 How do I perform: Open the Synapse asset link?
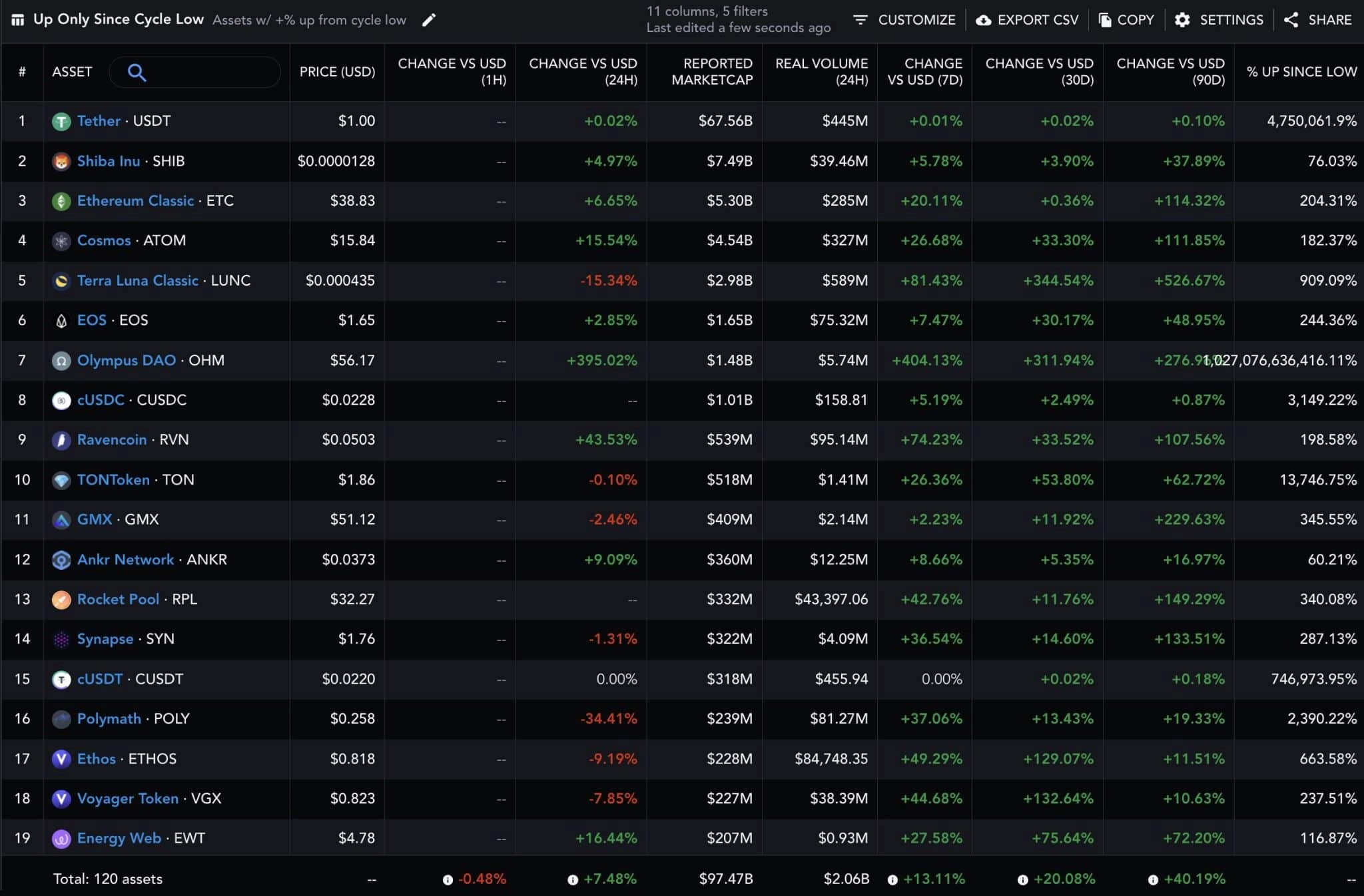tap(105, 640)
